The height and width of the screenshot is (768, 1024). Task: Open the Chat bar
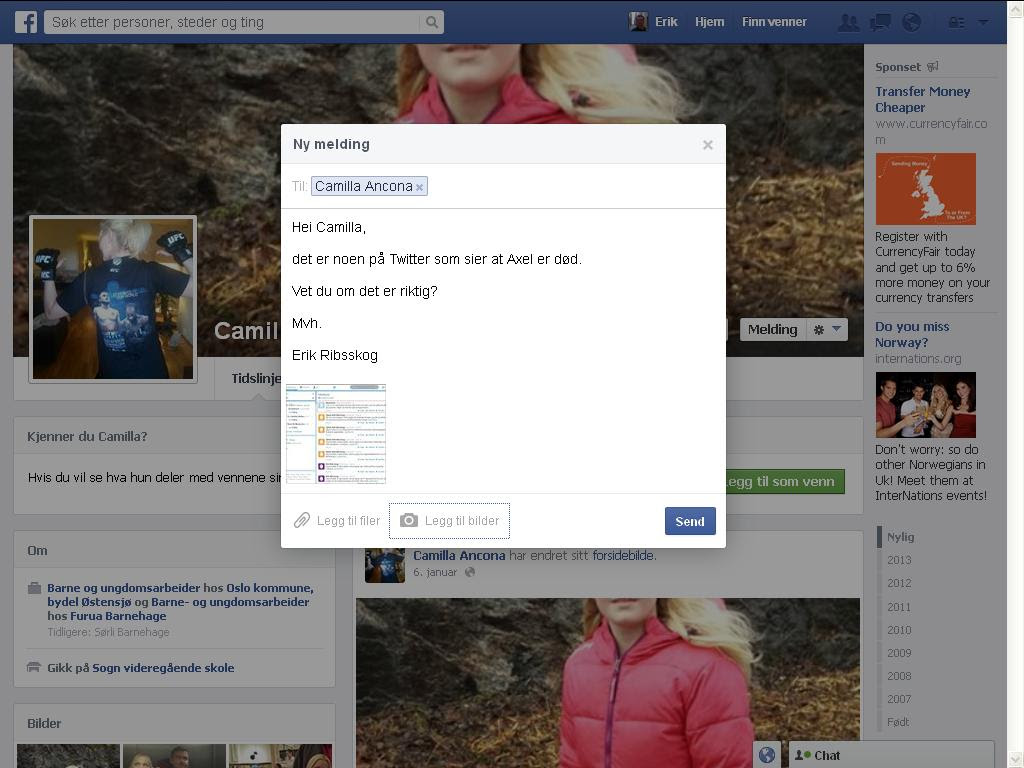coord(891,755)
